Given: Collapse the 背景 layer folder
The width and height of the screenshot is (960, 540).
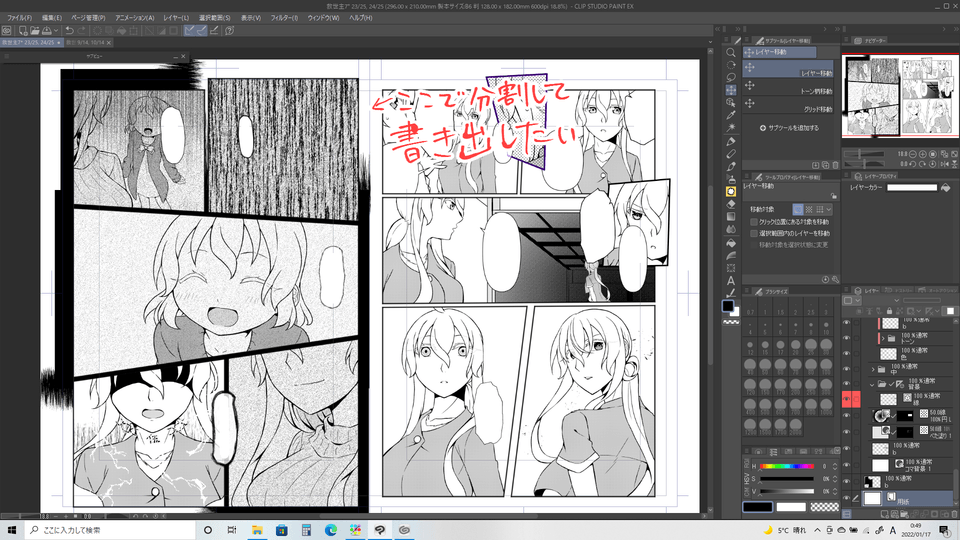Looking at the screenshot, I should (x=872, y=384).
